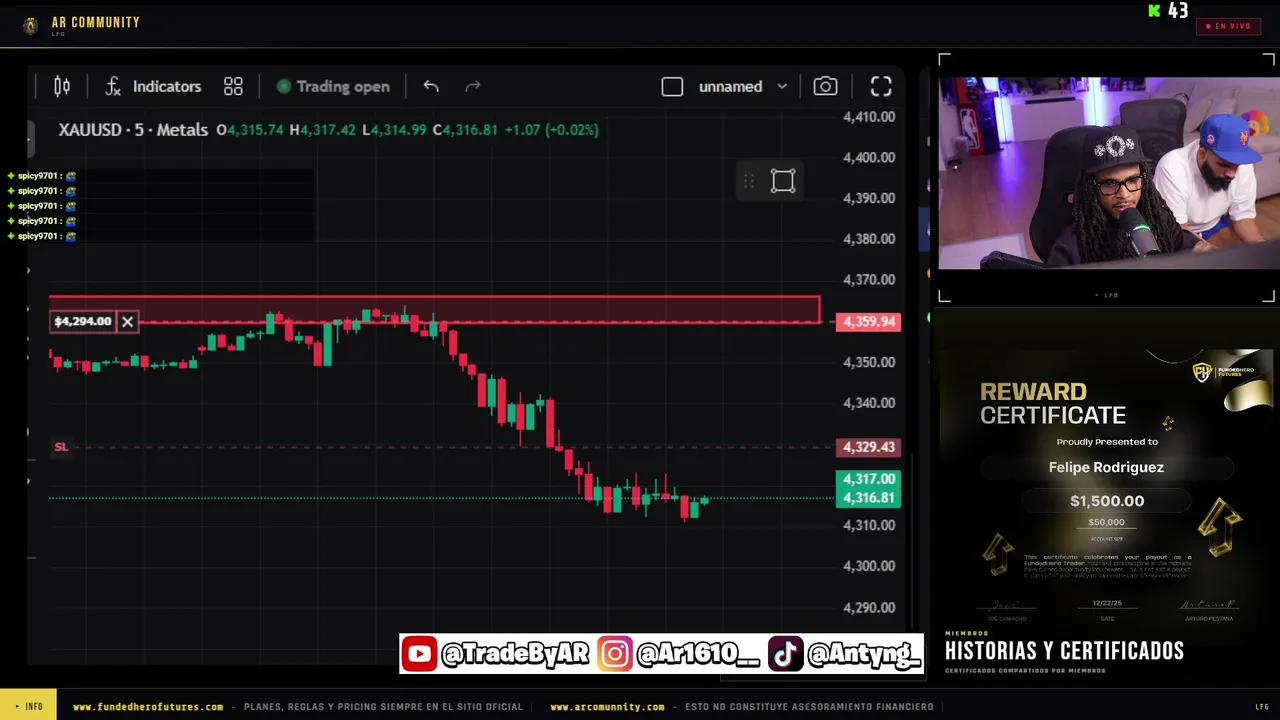Click the 4,300.00 price axis label

click(x=869, y=566)
